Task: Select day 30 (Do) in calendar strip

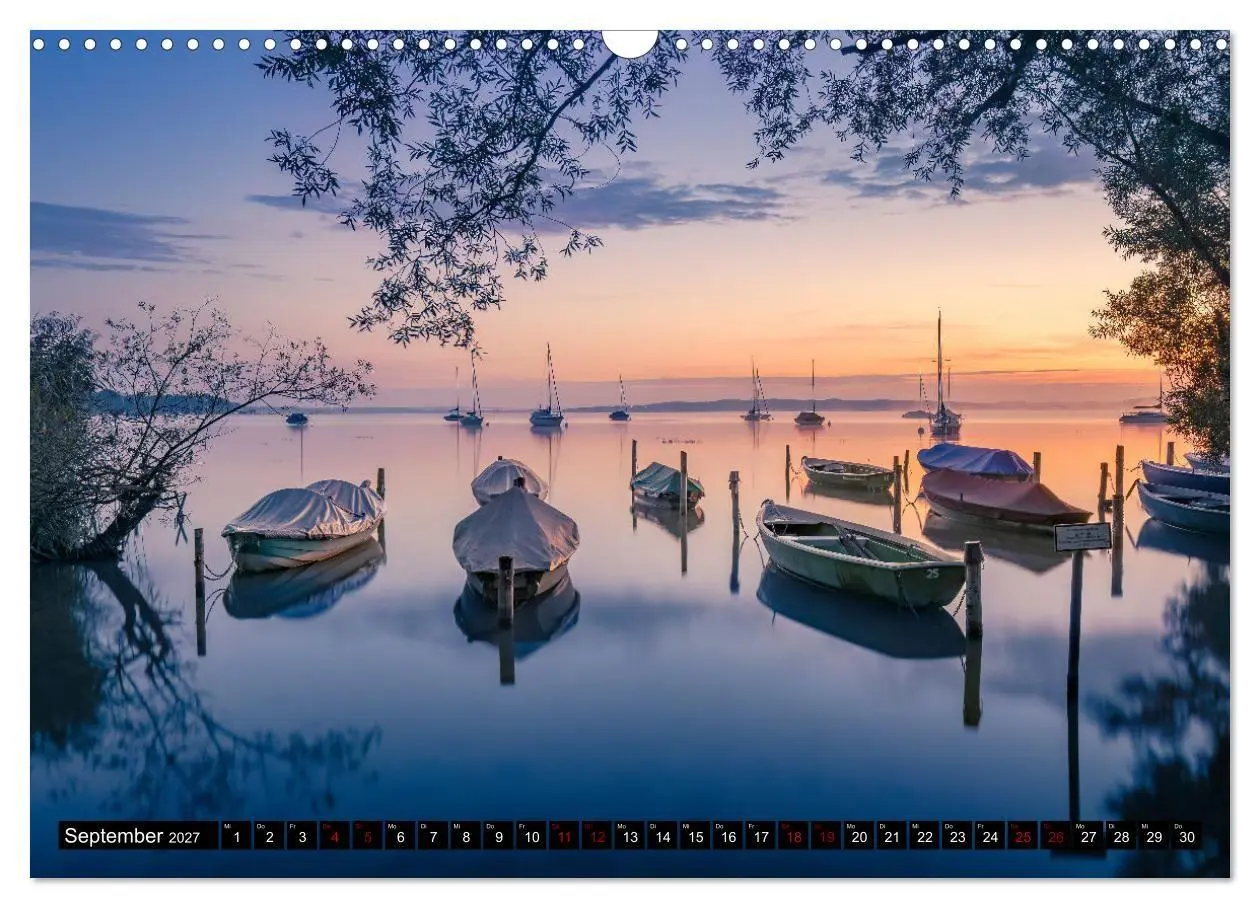Action: (x=1187, y=836)
